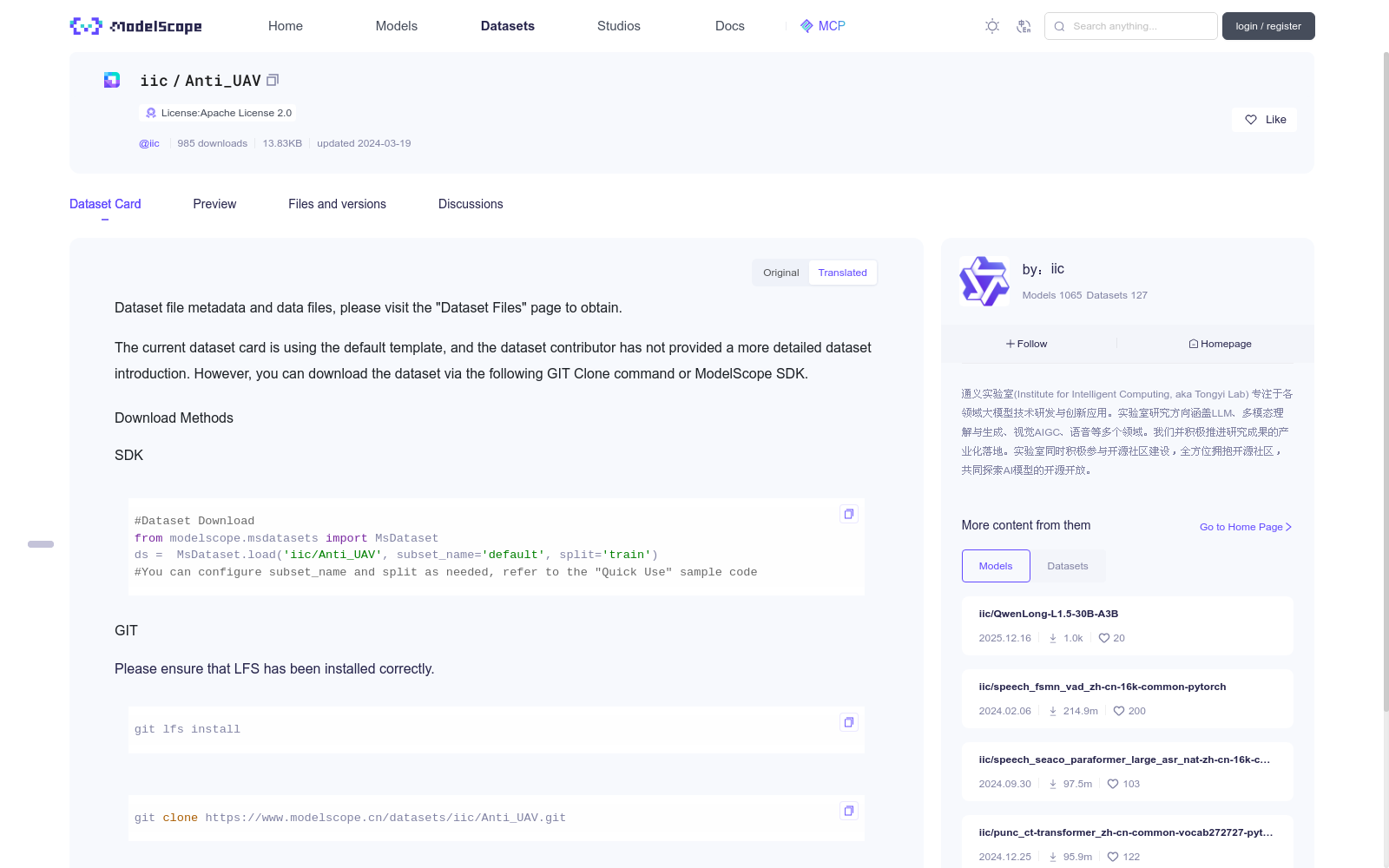Open the @iic author link

click(x=149, y=143)
